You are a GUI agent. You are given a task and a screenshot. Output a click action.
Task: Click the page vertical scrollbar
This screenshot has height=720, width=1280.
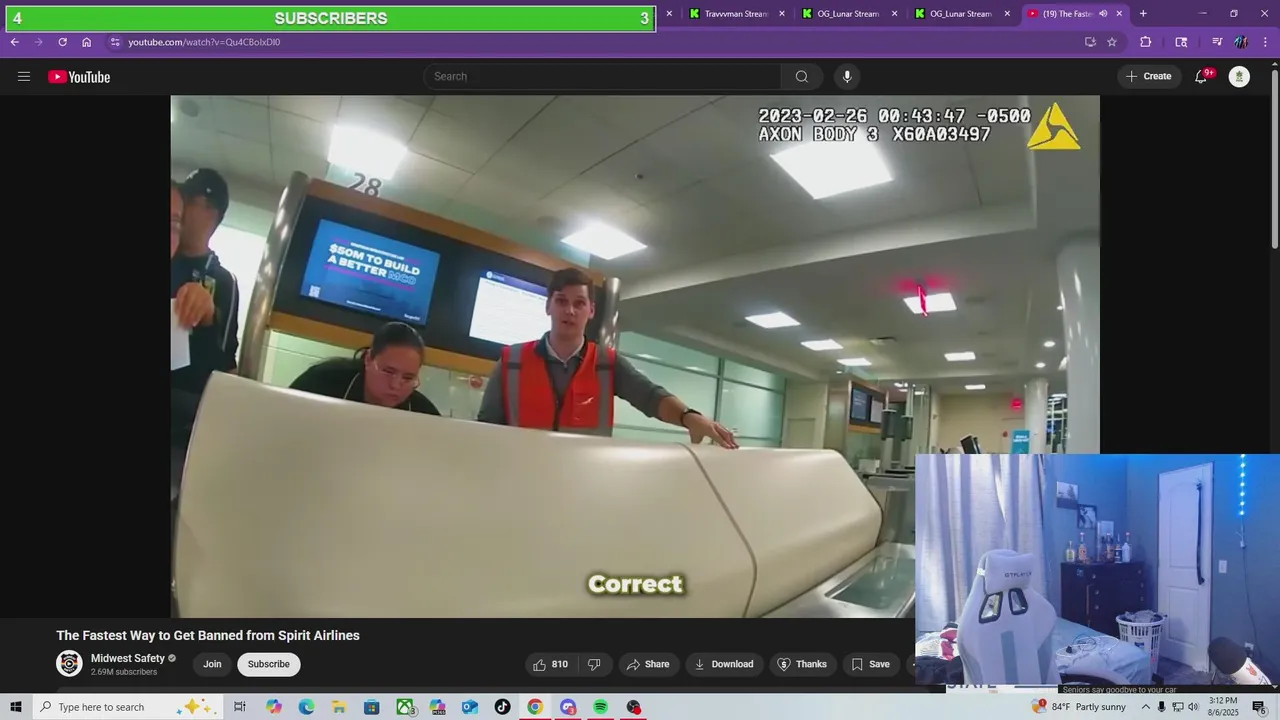tap(1274, 160)
